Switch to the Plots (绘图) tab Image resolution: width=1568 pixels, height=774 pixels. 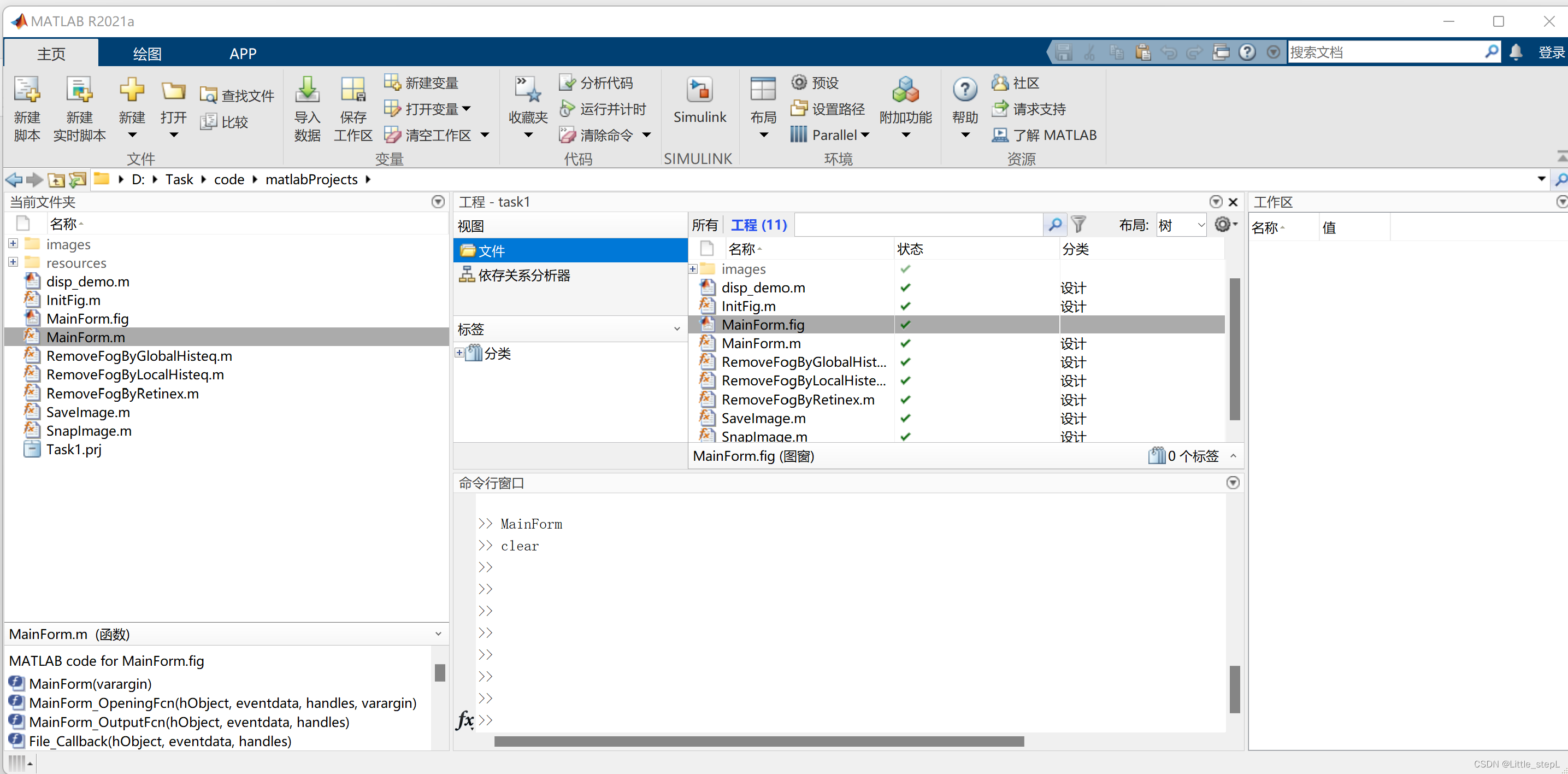coord(147,54)
